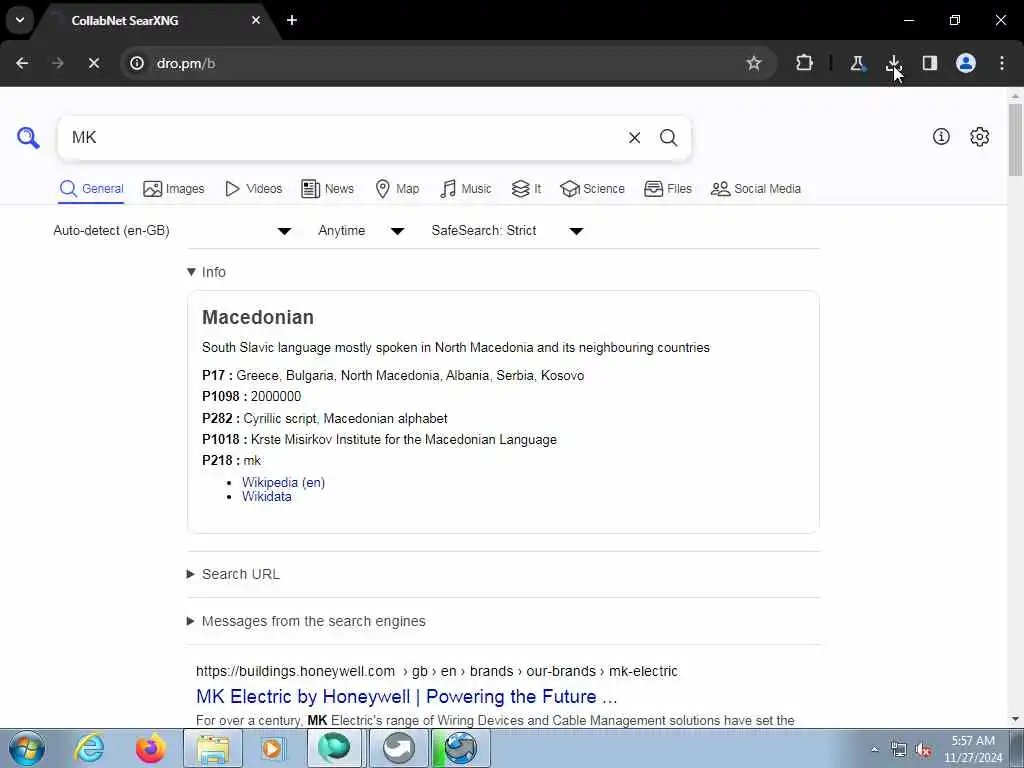The height and width of the screenshot is (768, 1024).
Task: Switch to the Science tab
Action: [592, 189]
